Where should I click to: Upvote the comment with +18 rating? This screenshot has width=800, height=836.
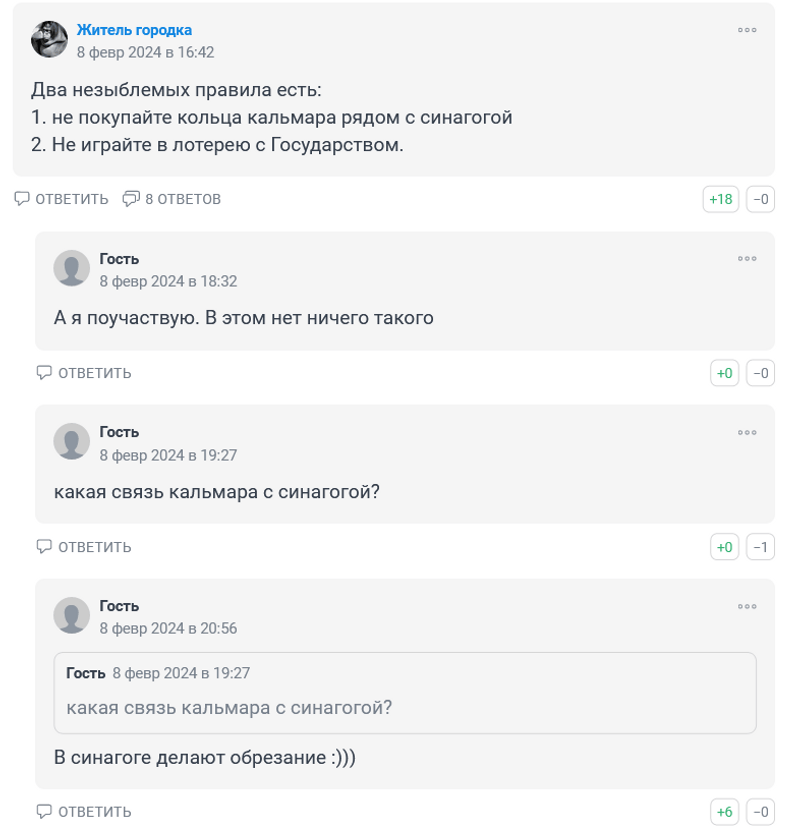tap(720, 199)
